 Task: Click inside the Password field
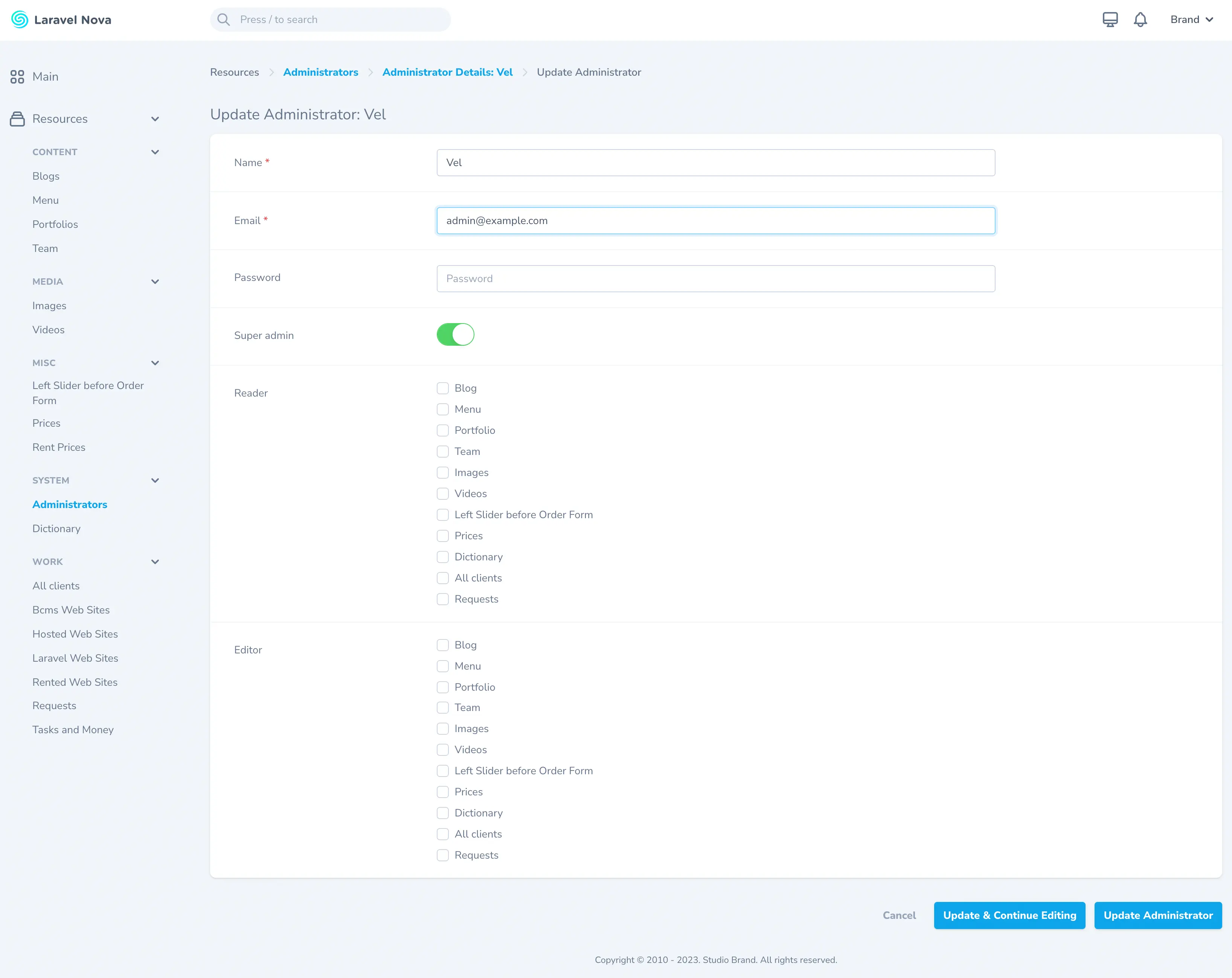coord(715,278)
